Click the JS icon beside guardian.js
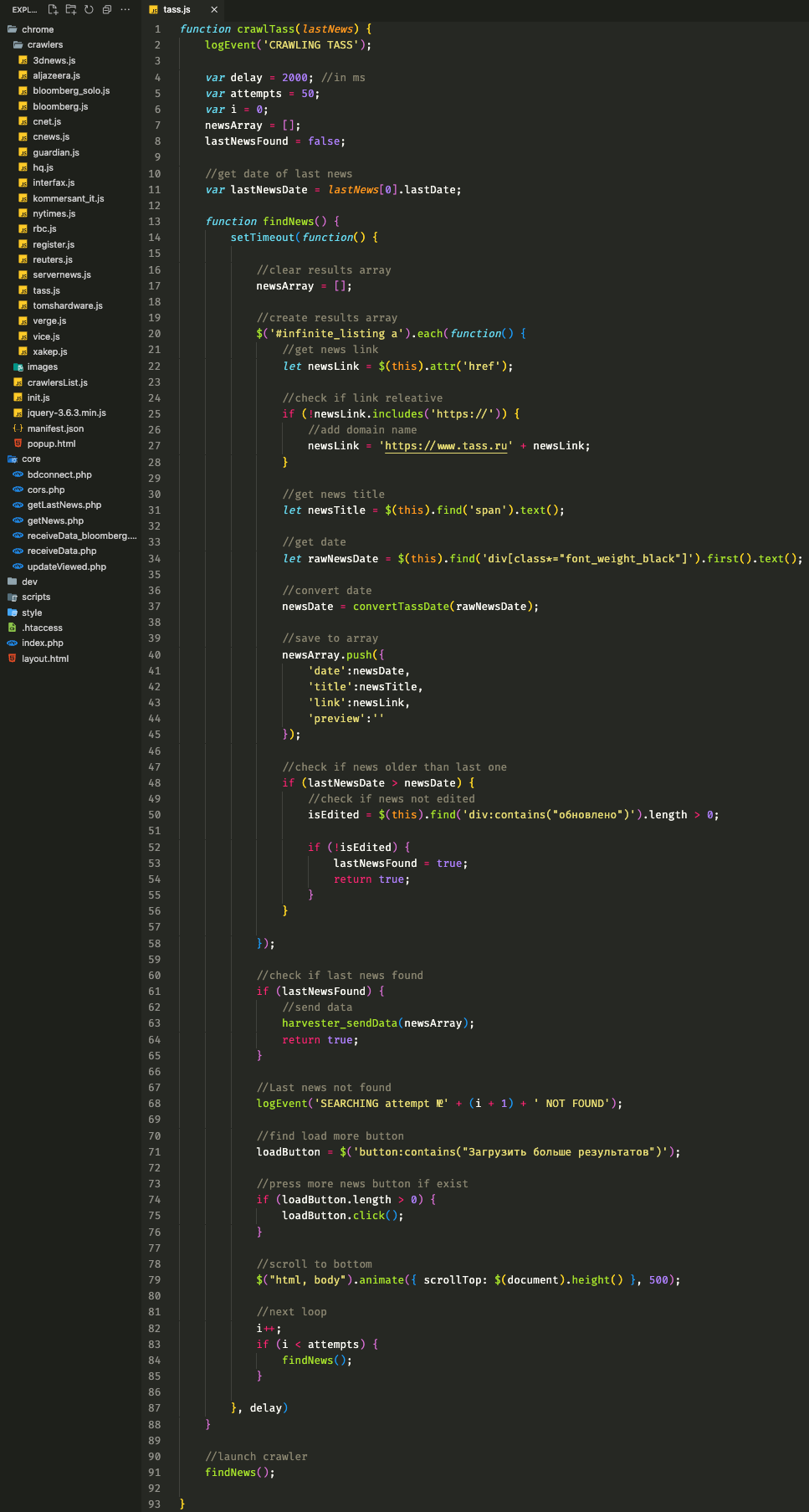 23,152
